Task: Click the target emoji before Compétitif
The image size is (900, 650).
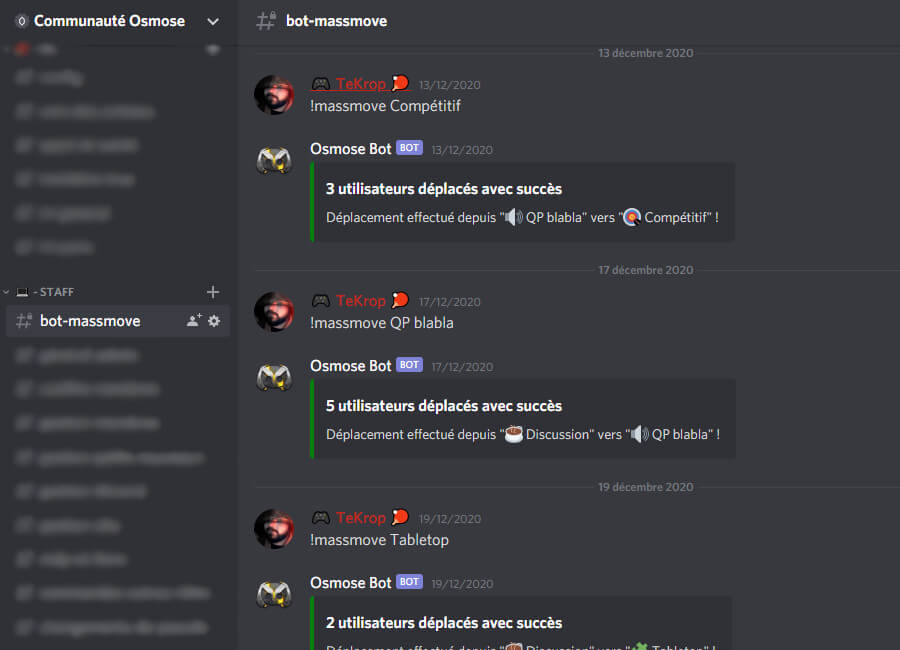Action: [632, 218]
